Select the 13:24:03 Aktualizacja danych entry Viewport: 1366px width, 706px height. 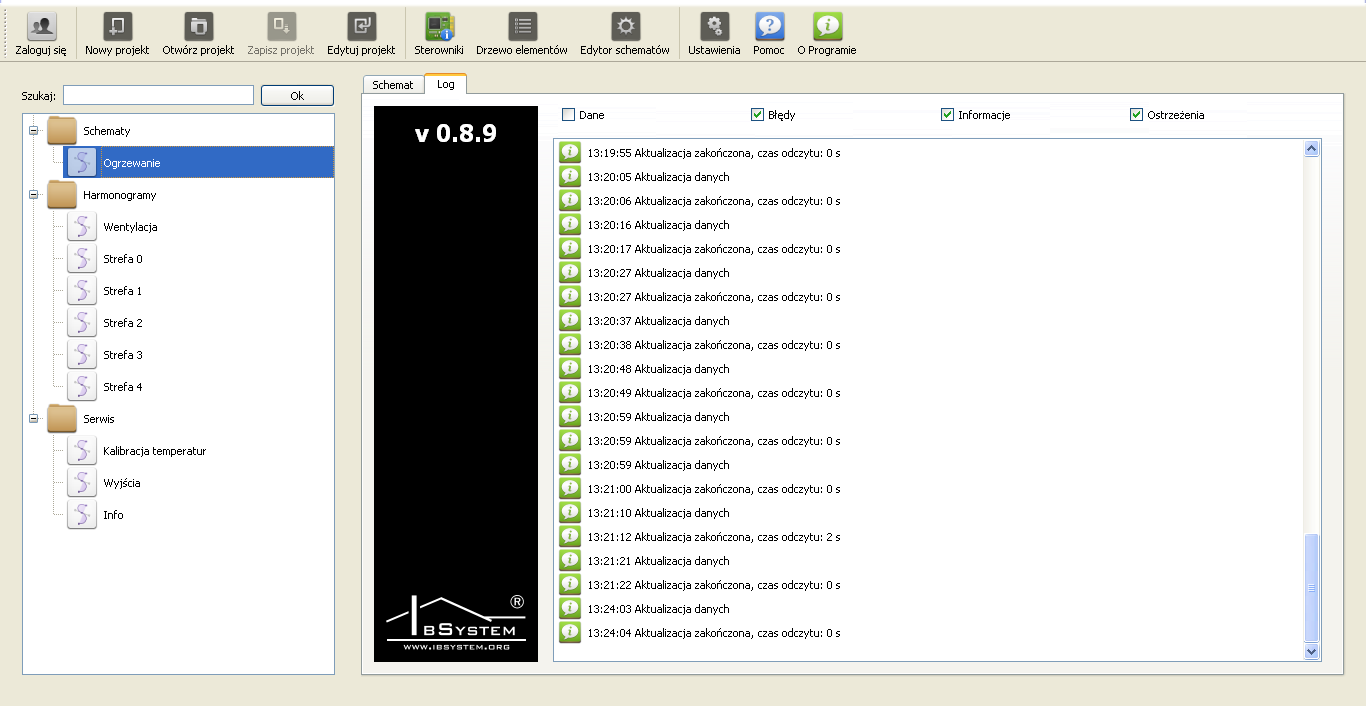(x=659, y=609)
